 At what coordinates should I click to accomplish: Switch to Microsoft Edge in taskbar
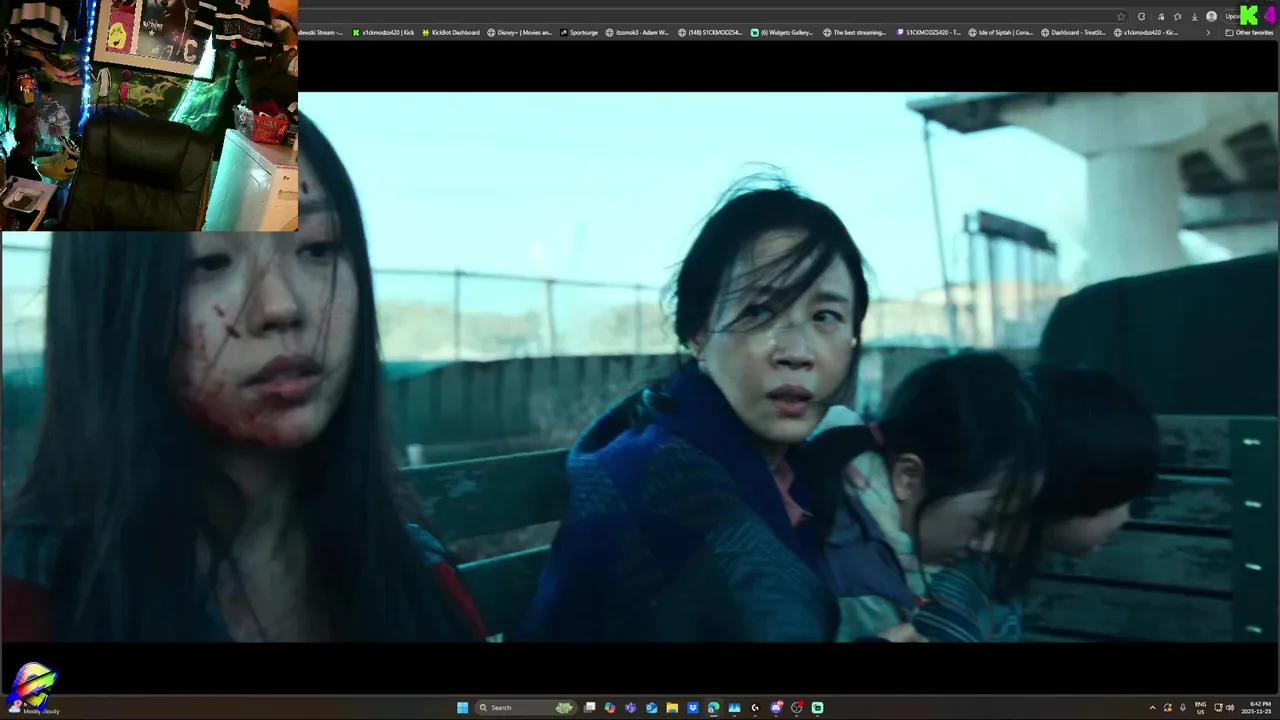click(713, 708)
